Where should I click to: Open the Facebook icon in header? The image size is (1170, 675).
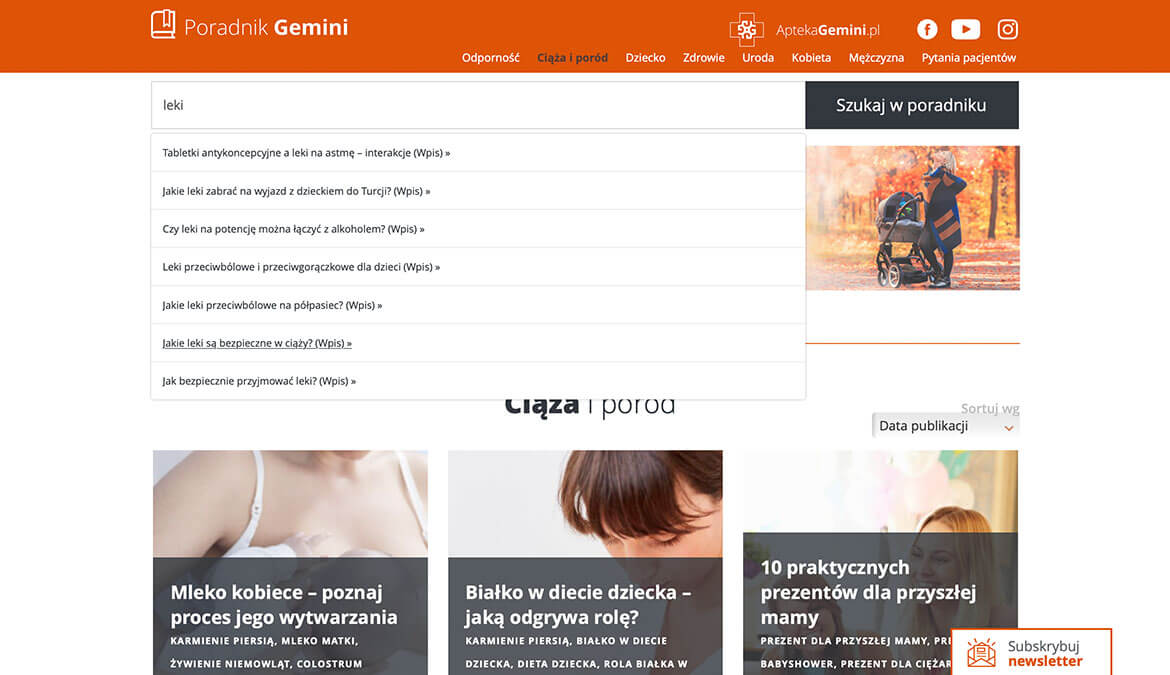927,29
